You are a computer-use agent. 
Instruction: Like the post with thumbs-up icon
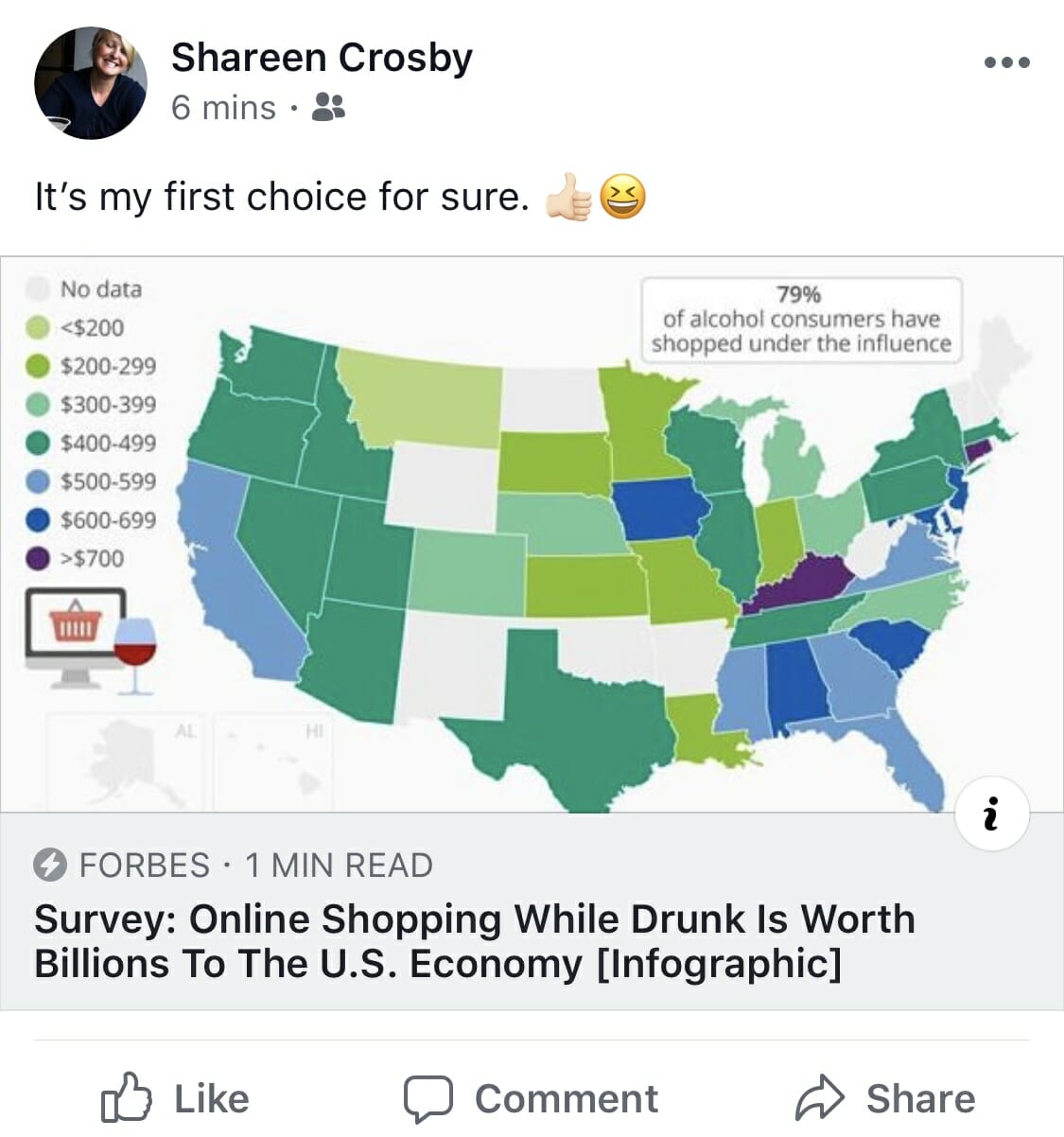(175, 1098)
